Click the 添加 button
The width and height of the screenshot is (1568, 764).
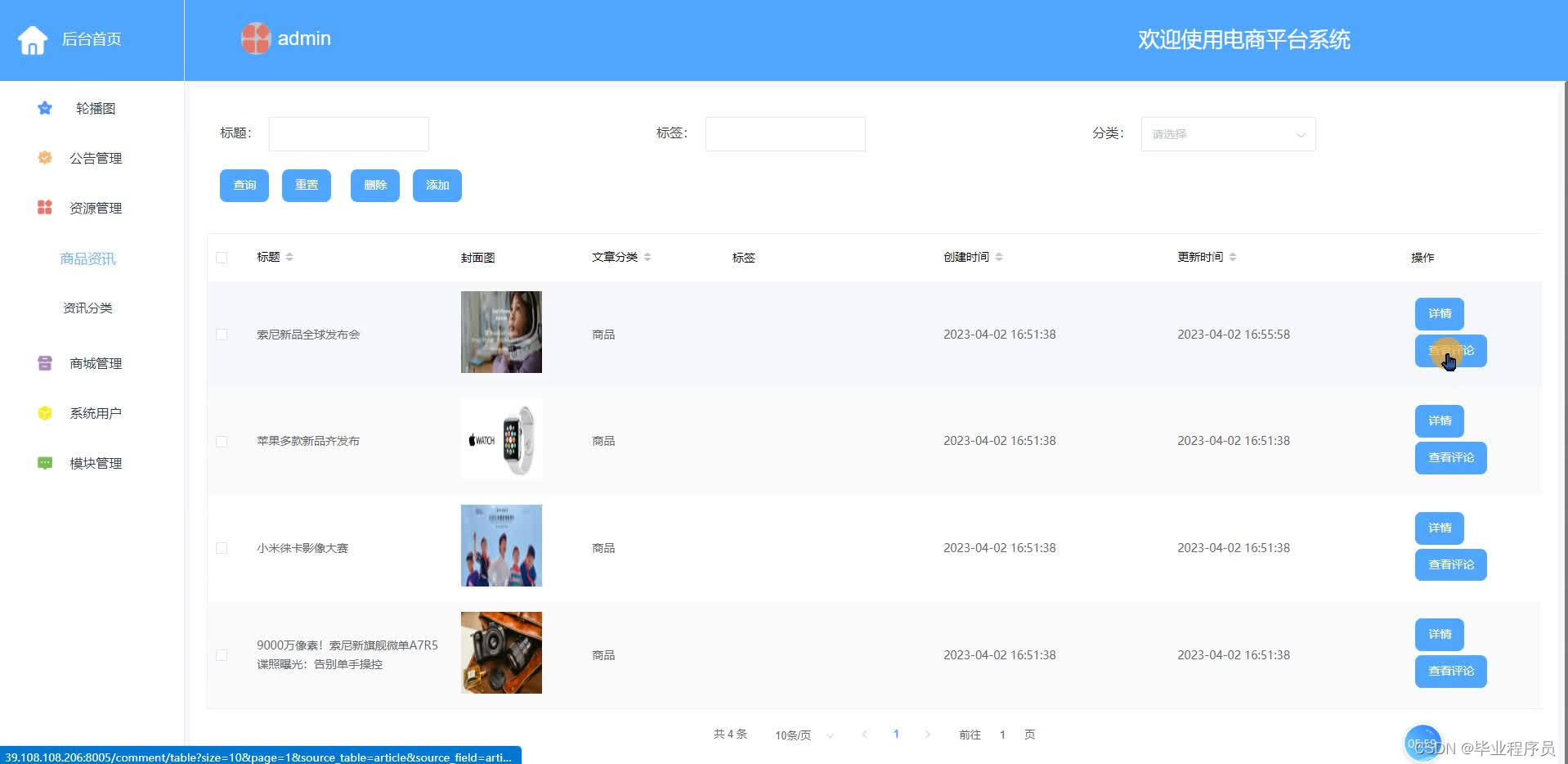[437, 186]
